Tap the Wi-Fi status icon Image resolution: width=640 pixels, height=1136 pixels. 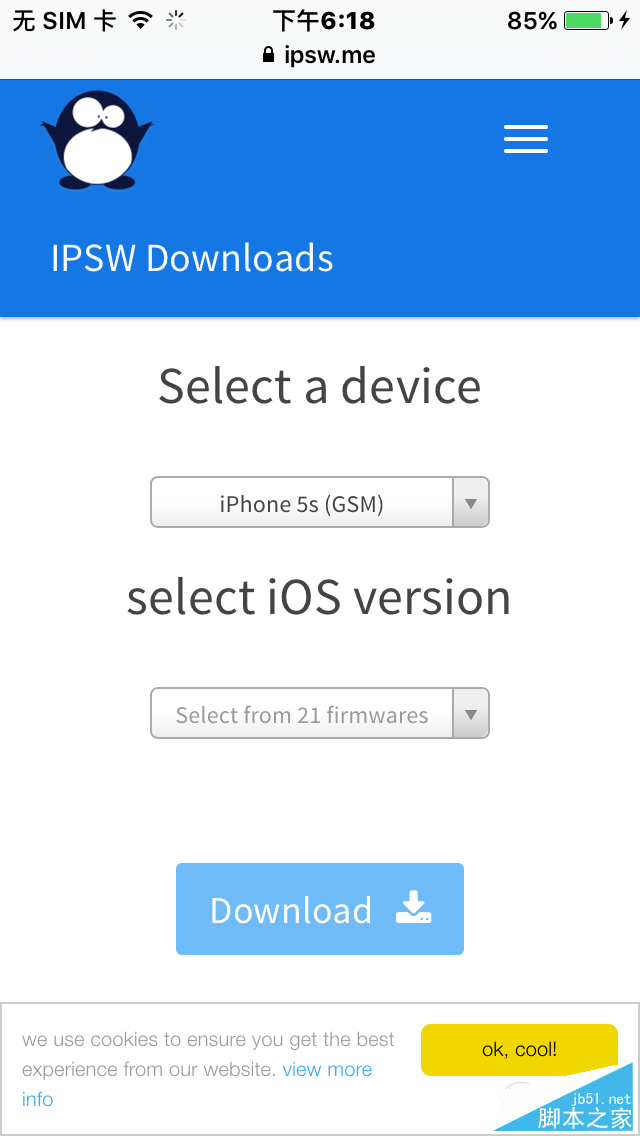coord(141,20)
